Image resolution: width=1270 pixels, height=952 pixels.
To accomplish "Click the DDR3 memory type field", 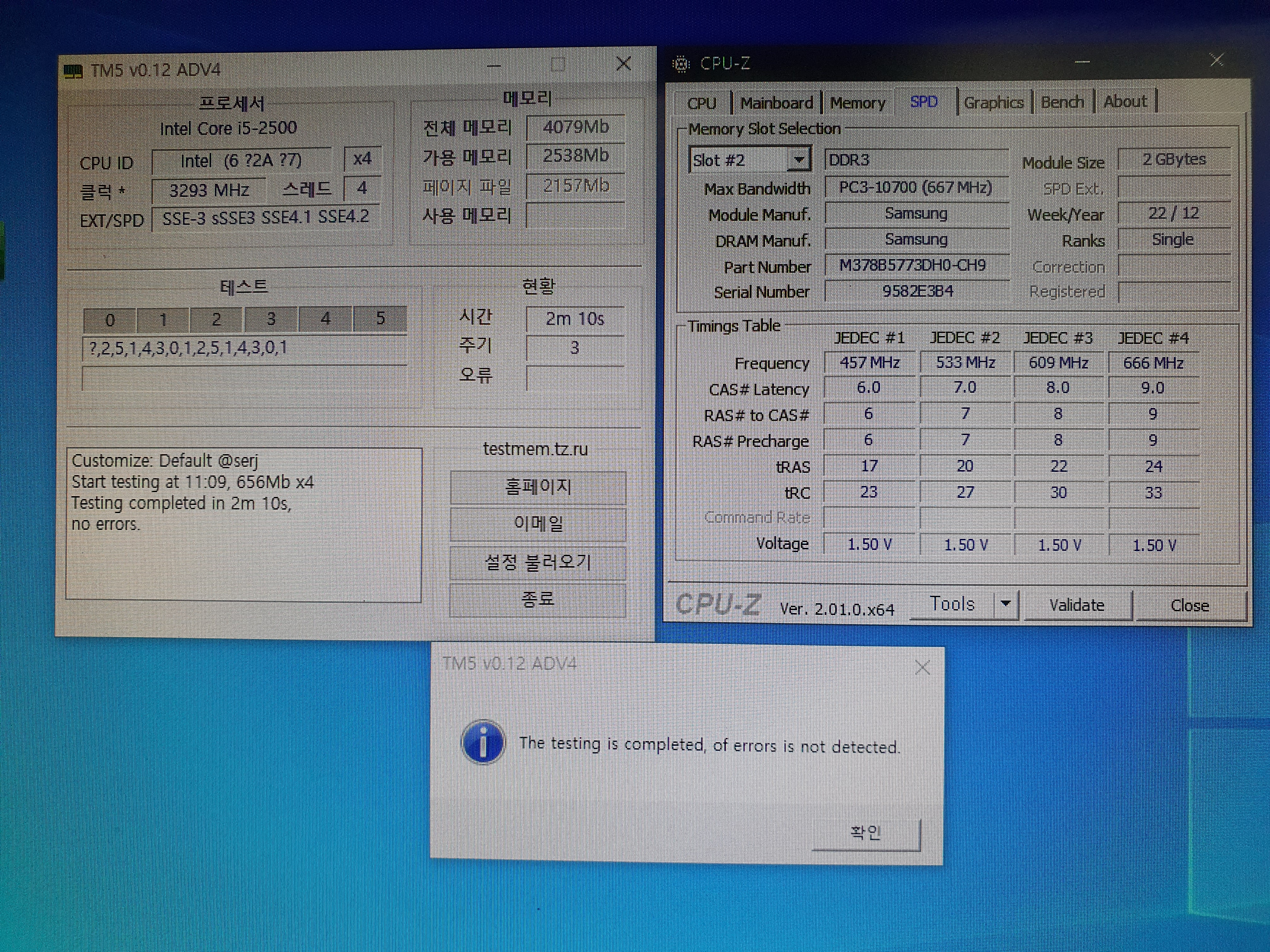I will coord(917,160).
